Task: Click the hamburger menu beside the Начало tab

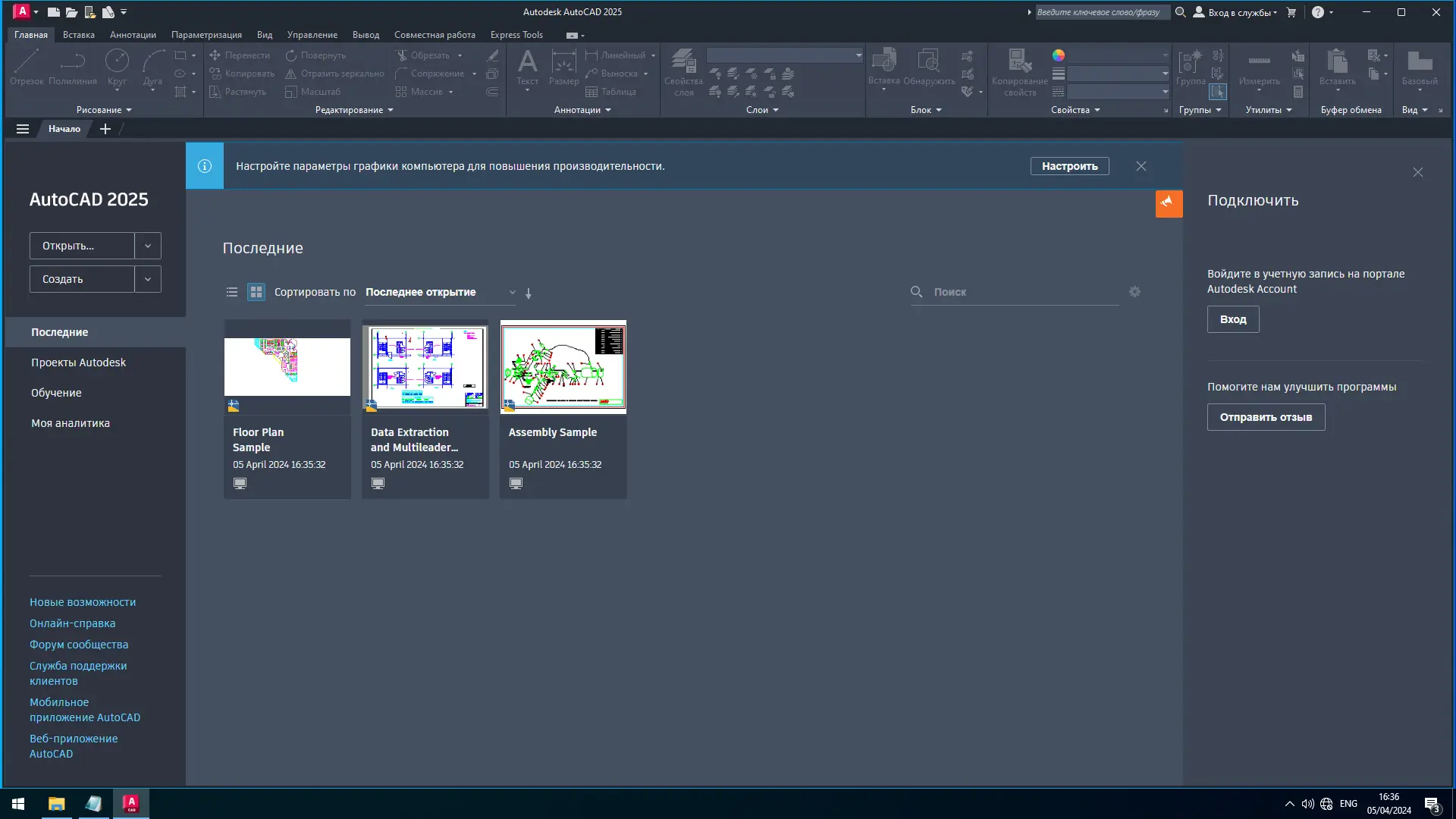Action: pos(23,129)
